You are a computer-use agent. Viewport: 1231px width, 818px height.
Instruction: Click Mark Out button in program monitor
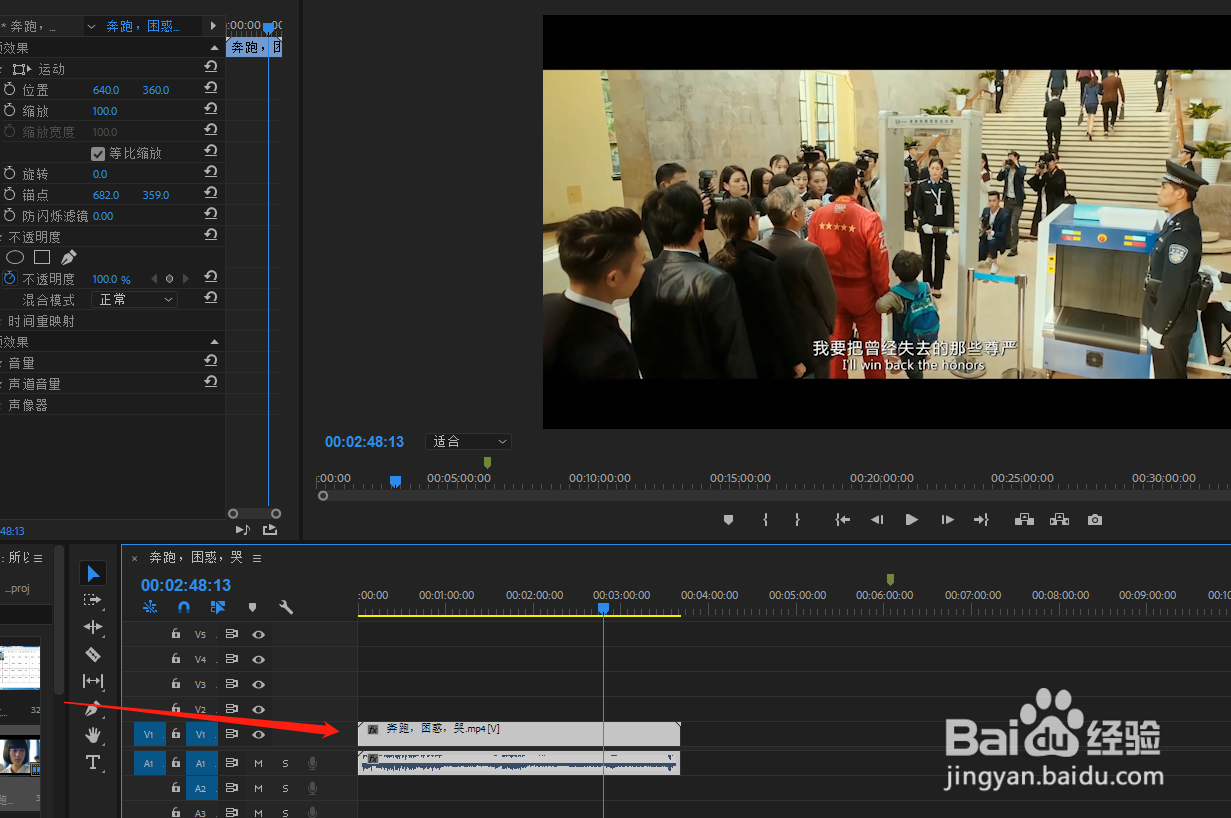point(797,520)
